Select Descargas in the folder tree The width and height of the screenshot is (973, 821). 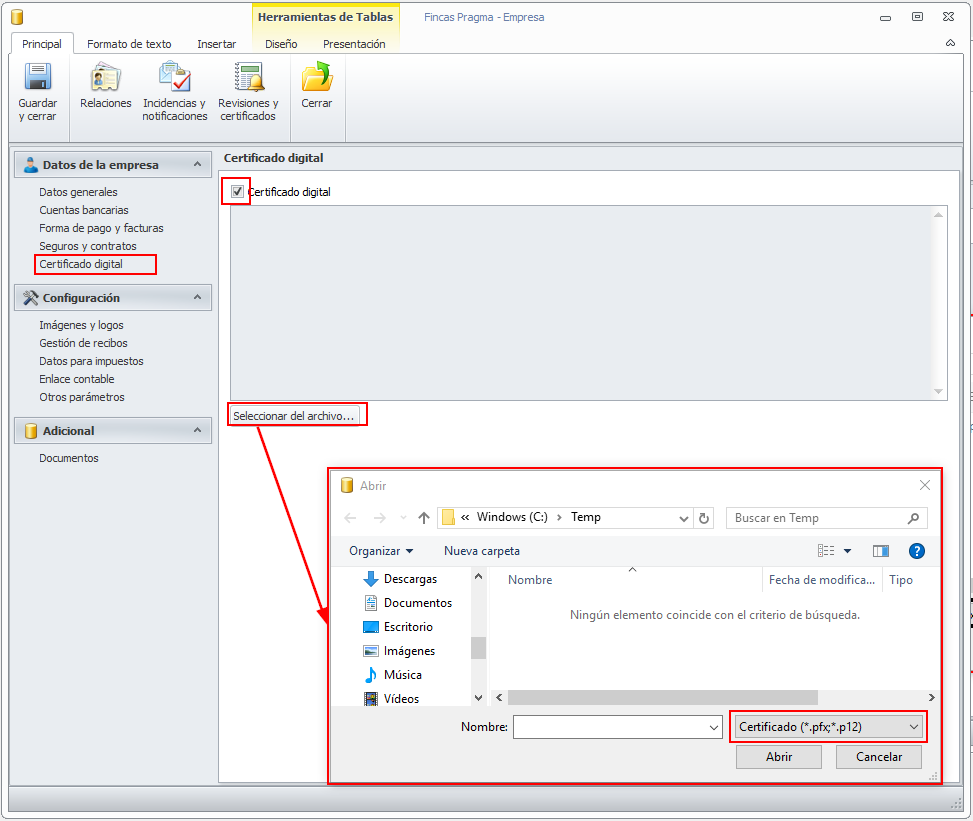(x=410, y=579)
